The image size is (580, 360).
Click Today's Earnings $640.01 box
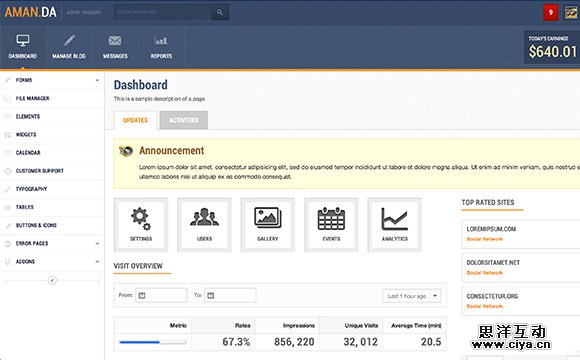point(552,47)
